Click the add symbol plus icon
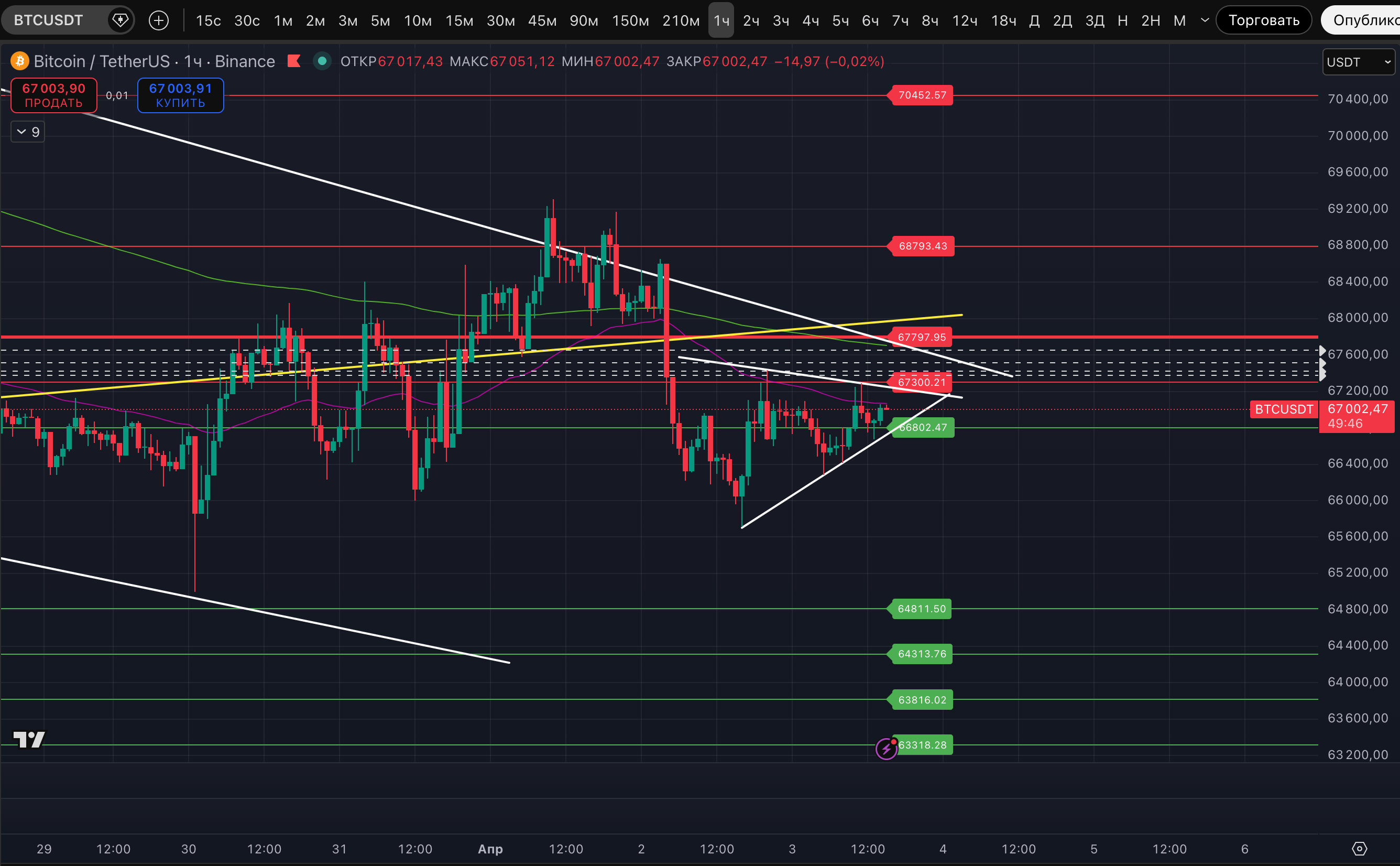The height and width of the screenshot is (866, 1400). (159, 20)
